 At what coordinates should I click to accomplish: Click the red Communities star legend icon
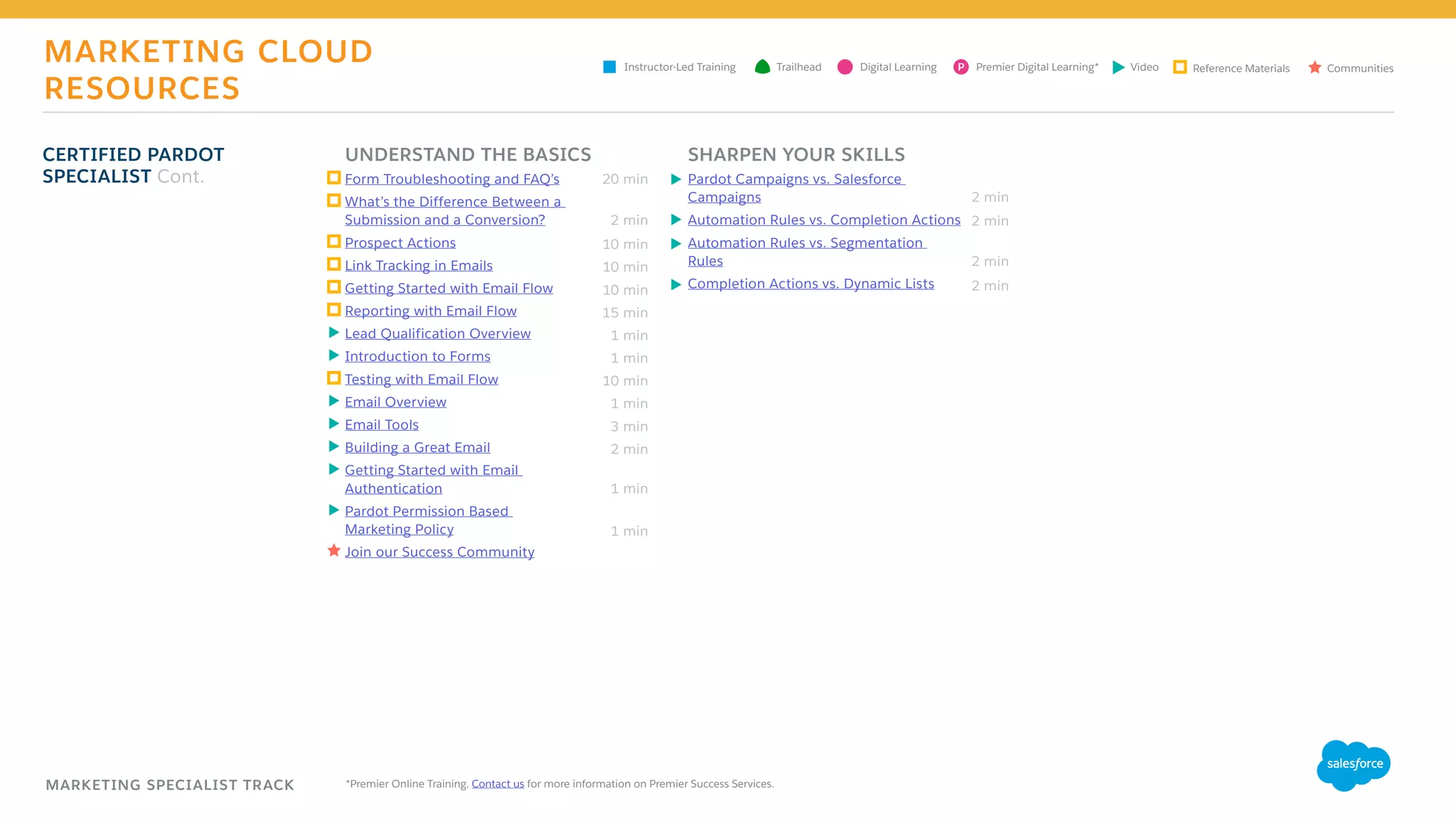[1315, 68]
